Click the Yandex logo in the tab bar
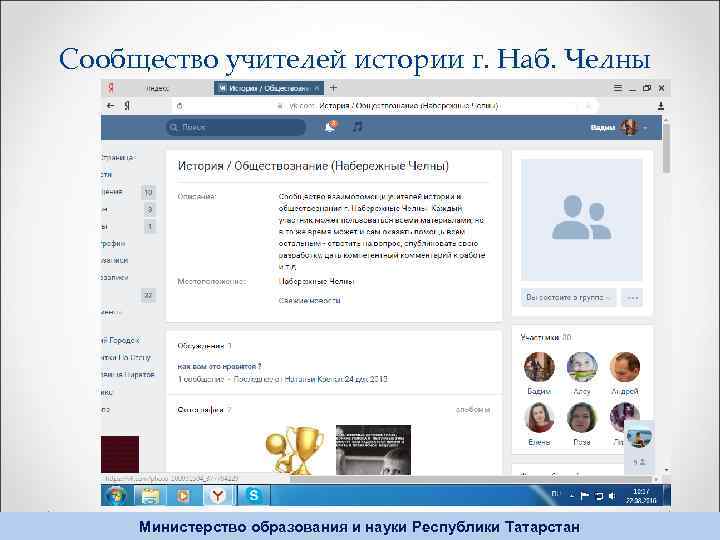720x540 pixels. click(x=111, y=88)
